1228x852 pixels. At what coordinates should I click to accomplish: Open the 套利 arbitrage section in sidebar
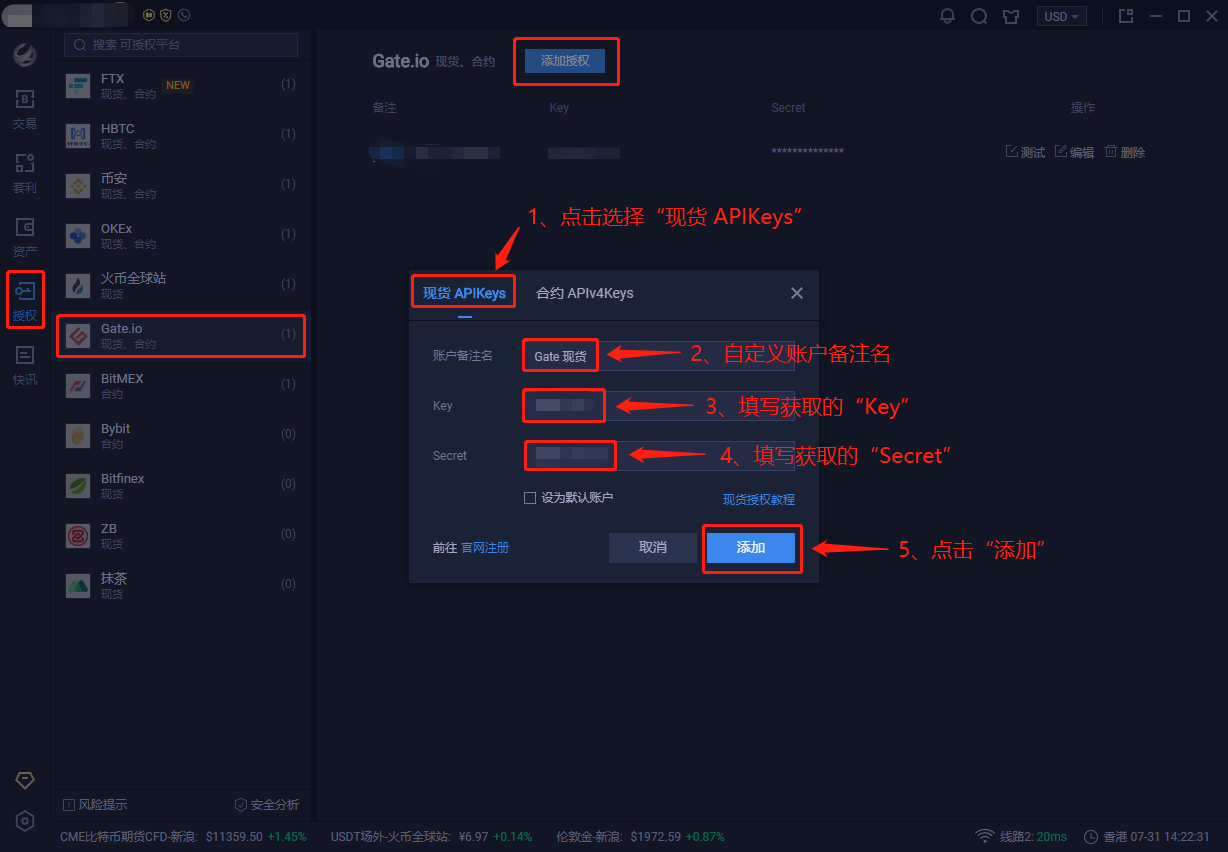tap(25, 173)
